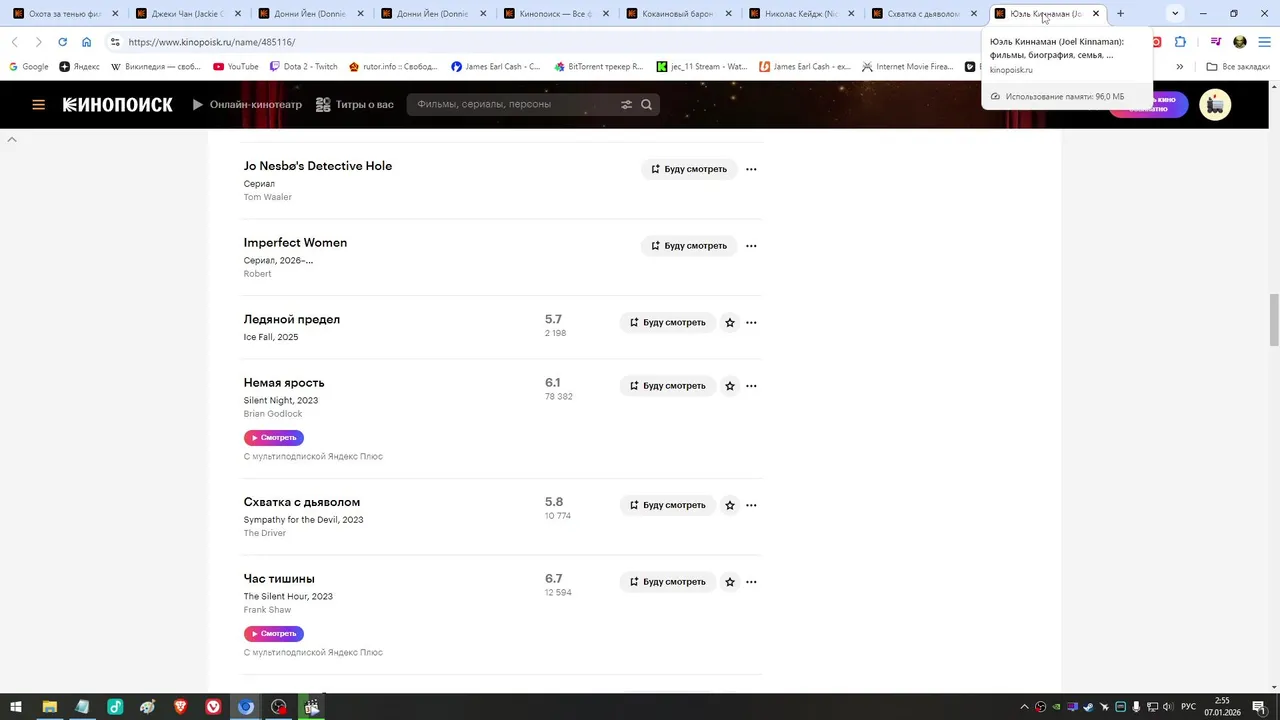Toggle Буду смотреть for Час тишины
This screenshot has height=720, width=1280.
[x=668, y=582]
